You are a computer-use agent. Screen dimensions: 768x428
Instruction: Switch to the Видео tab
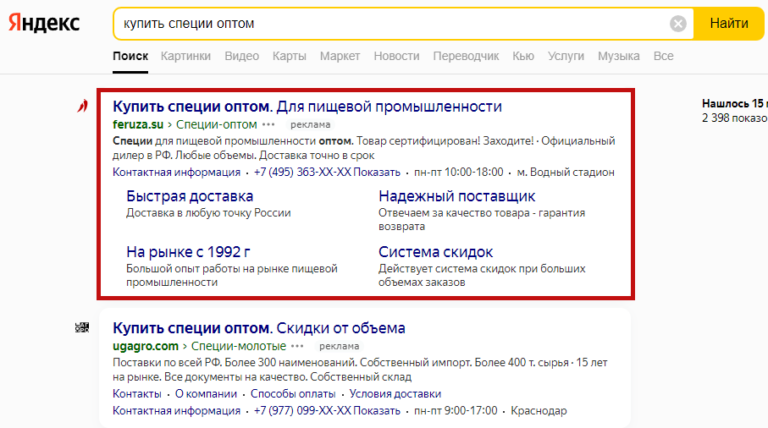(x=241, y=56)
